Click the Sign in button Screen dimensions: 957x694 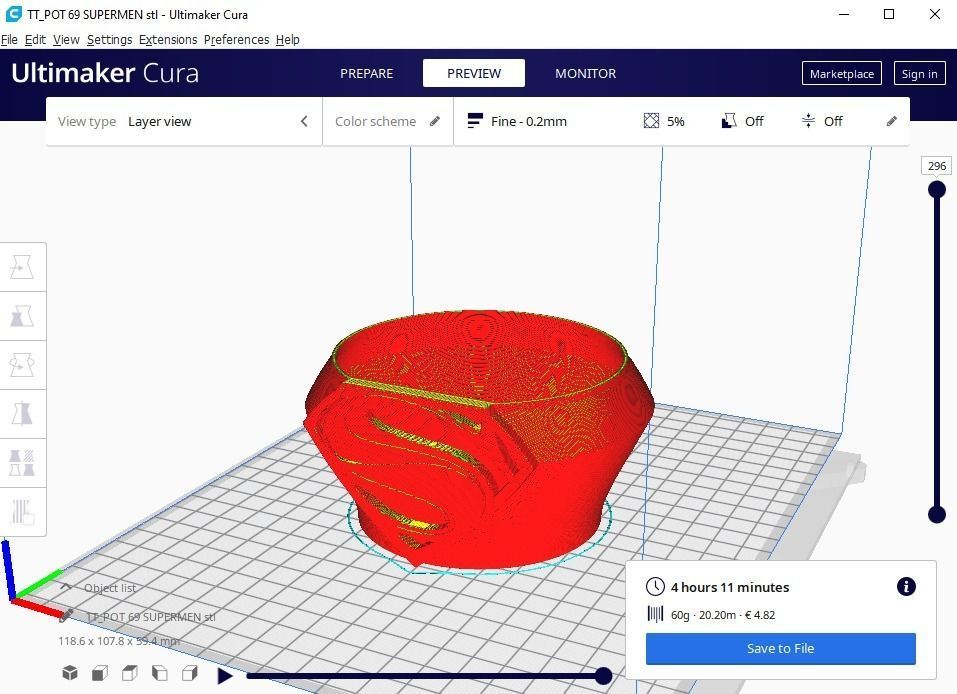click(919, 73)
